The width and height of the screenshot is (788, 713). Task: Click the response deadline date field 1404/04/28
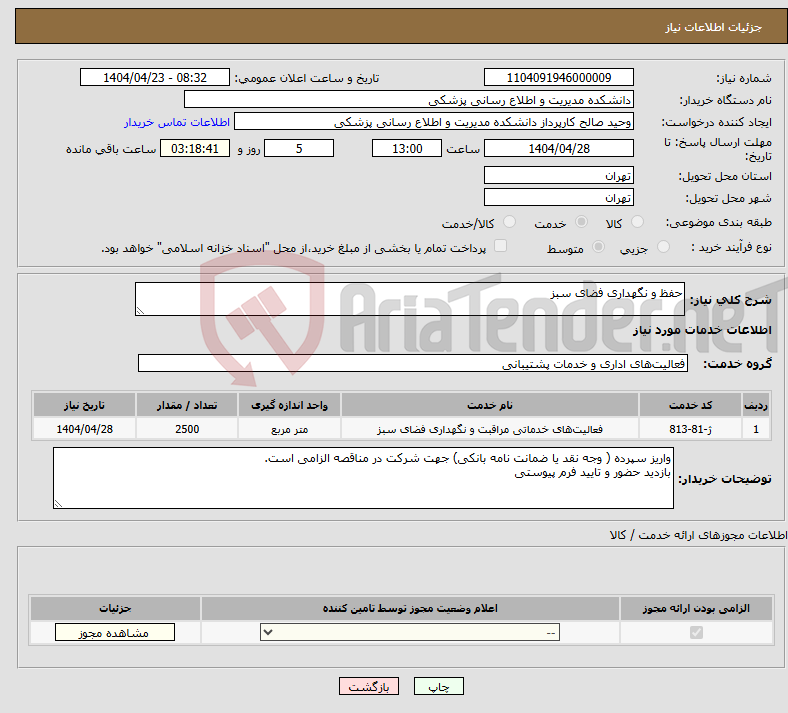[558, 148]
